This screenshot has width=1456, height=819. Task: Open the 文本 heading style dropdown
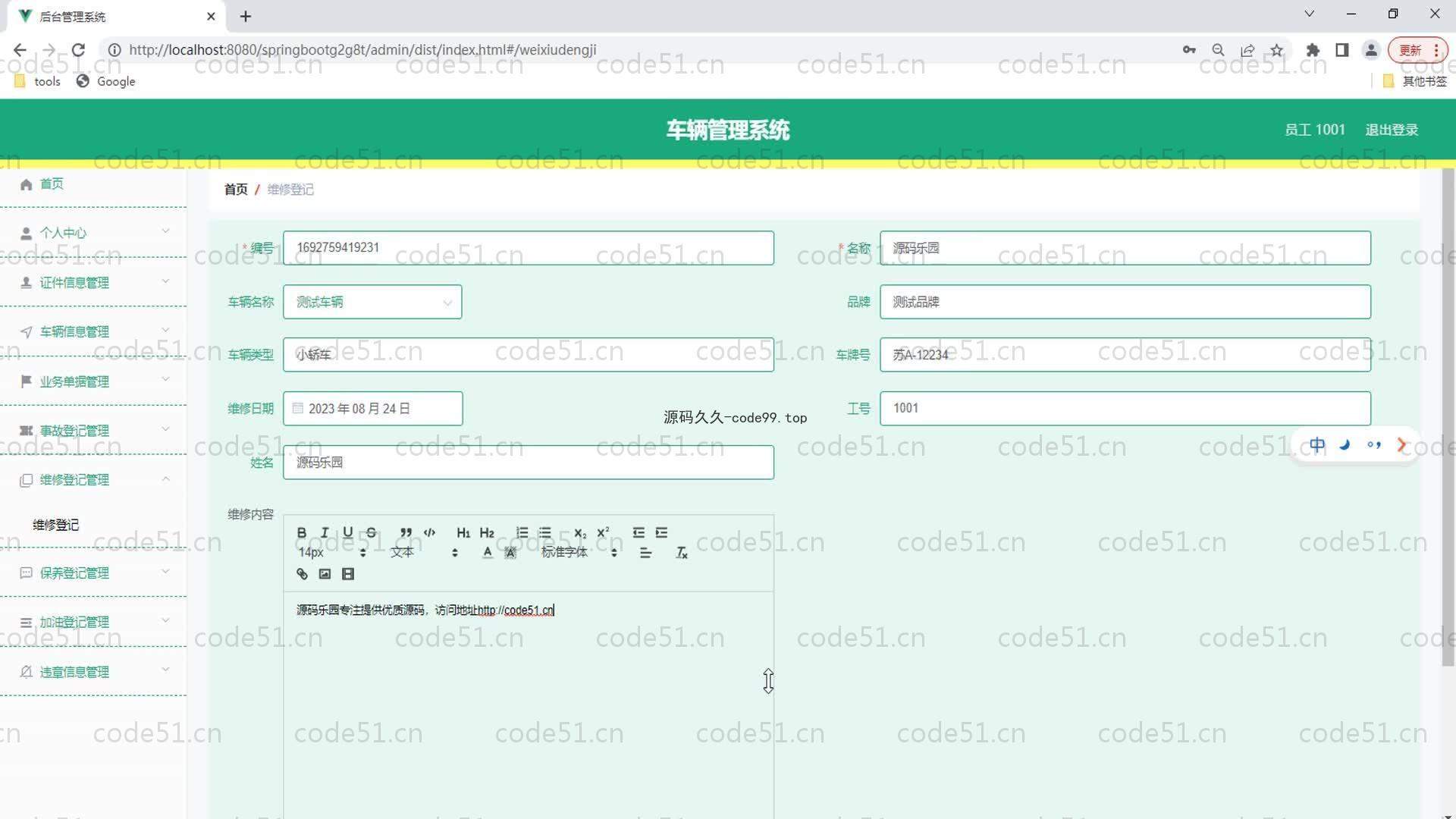[x=424, y=553]
